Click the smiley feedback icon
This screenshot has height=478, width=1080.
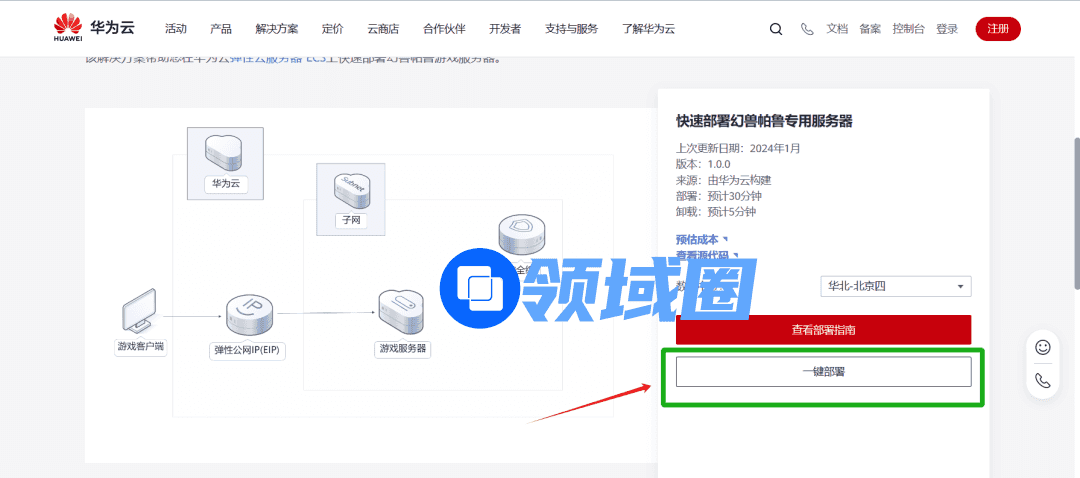pyautogui.click(x=1042, y=347)
